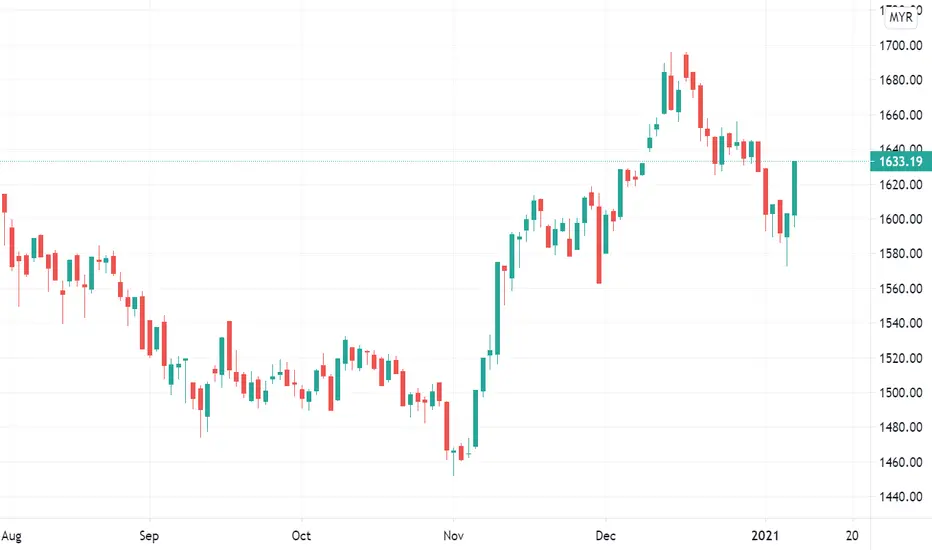Click the last green candlestick near 1633
Viewport: 932px width, 550px height.
[794, 188]
